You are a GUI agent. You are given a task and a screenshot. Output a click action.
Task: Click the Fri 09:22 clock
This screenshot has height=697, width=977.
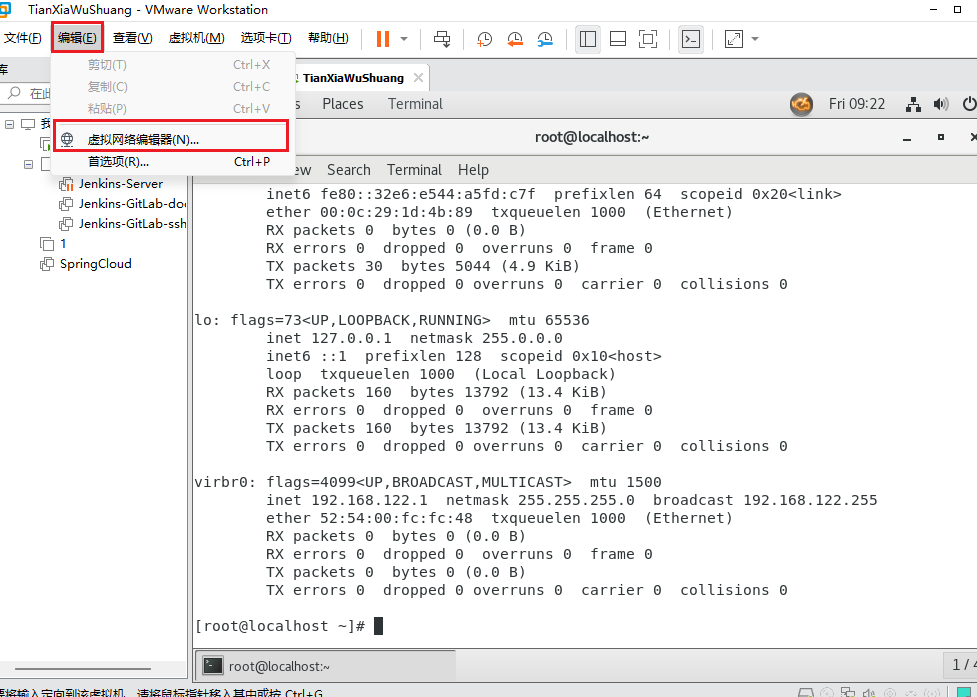tap(857, 104)
